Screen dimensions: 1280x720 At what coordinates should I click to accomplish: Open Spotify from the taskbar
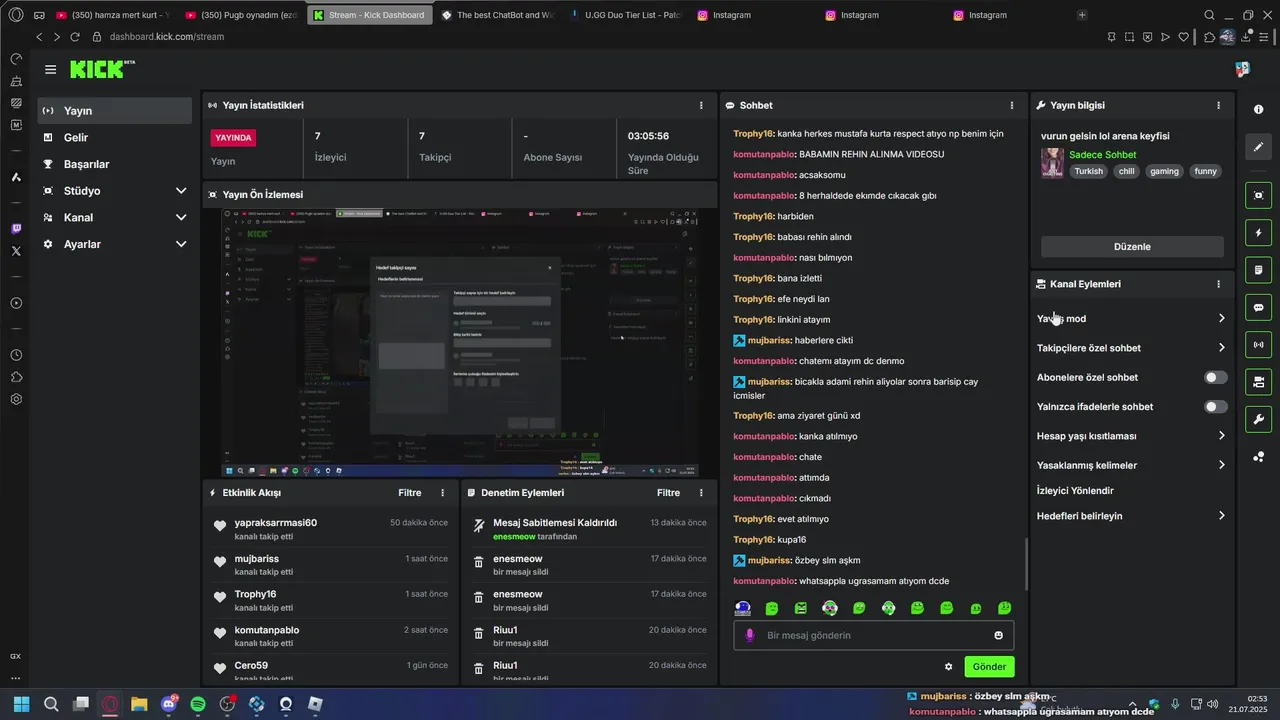click(x=198, y=704)
